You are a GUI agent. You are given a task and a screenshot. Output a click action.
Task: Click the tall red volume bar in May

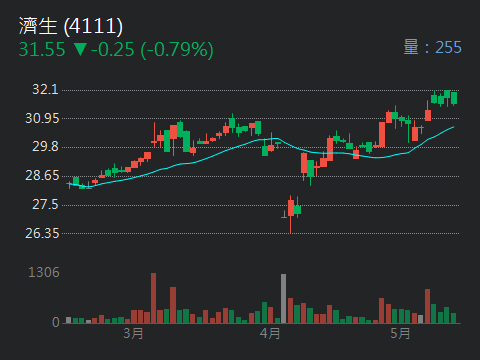click(x=427, y=306)
